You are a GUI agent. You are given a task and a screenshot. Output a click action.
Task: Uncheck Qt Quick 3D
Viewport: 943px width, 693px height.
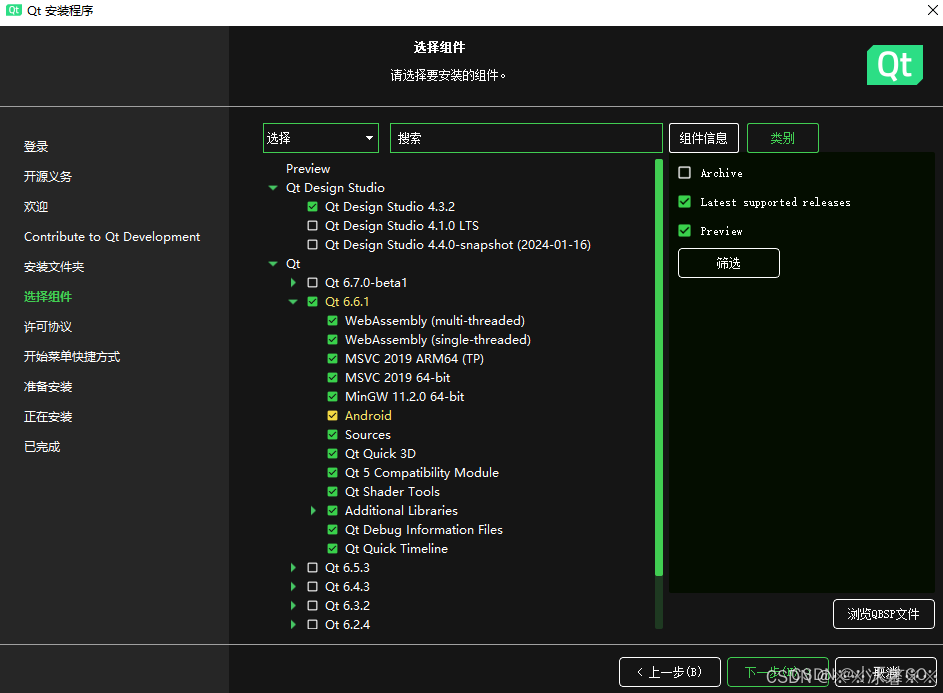click(332, 454)
